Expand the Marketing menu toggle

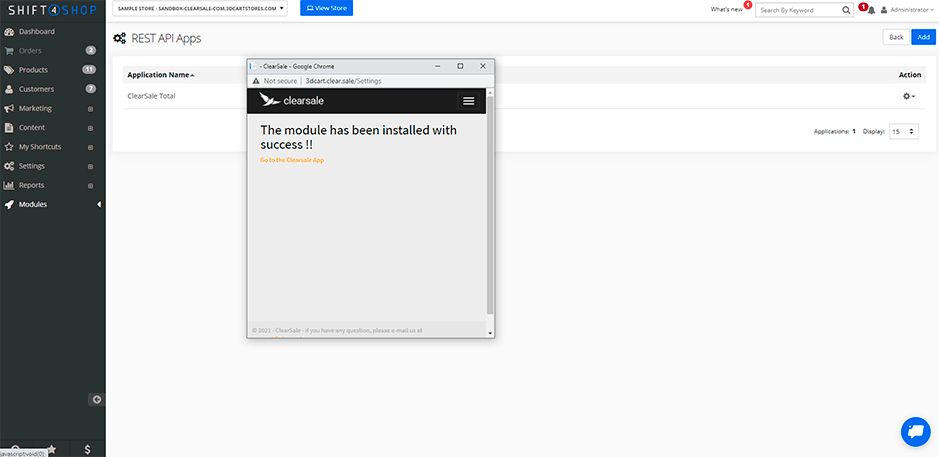(90, 109)
